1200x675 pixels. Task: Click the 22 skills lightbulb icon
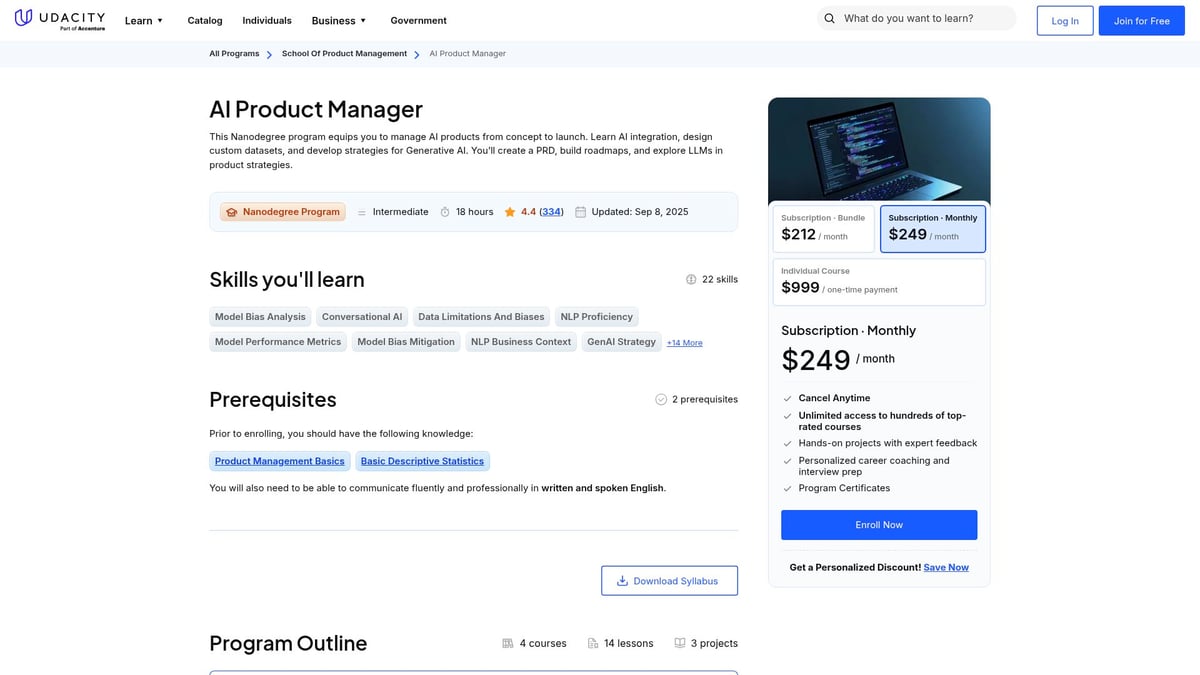691,280
